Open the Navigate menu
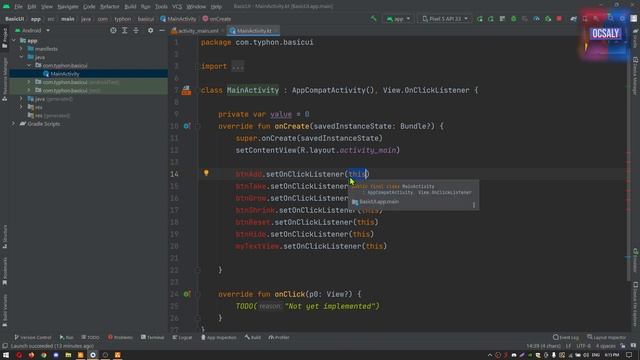This screenshot has height=360, width=640. point(68,7)
